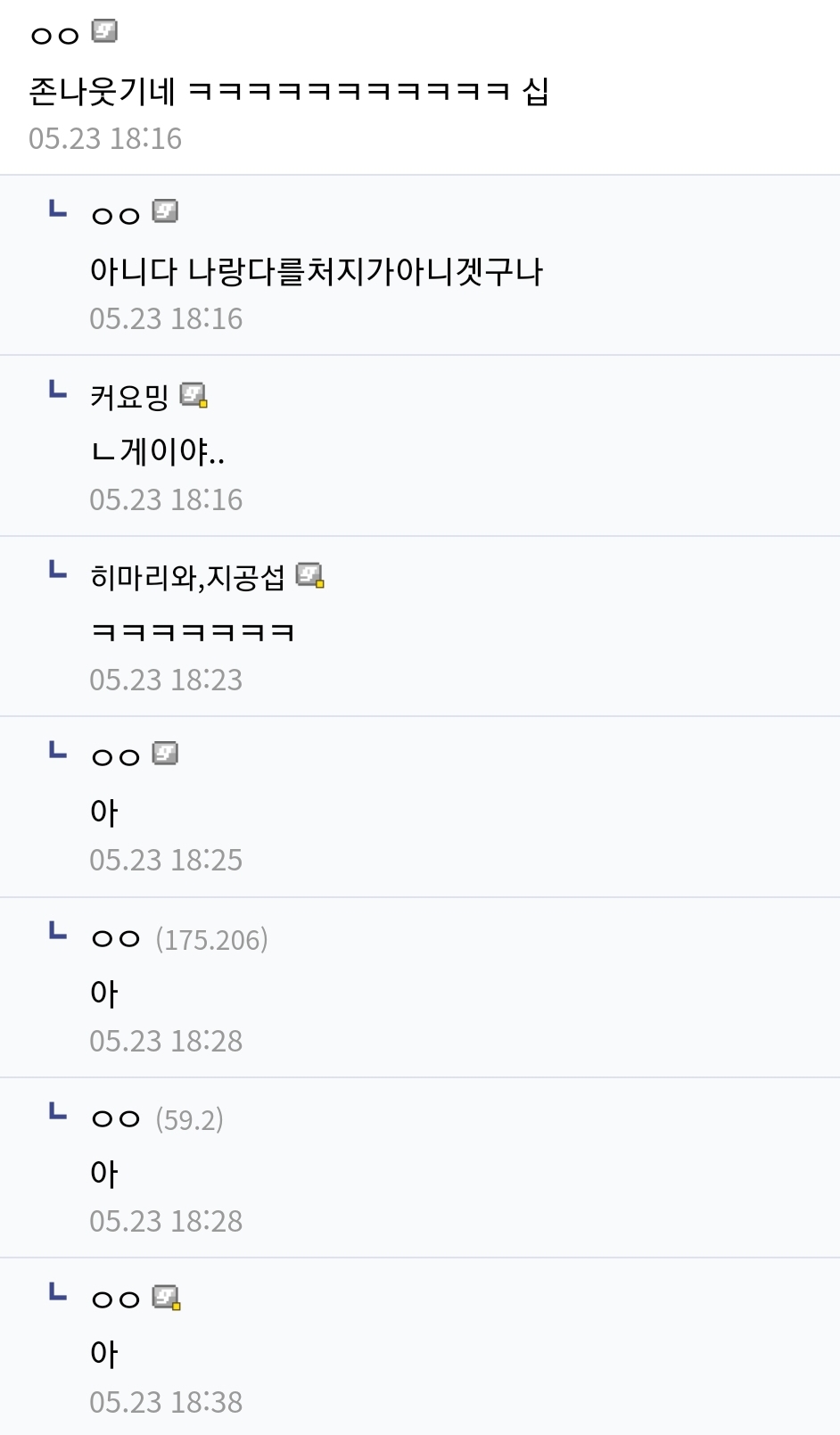Screen dimensions: 840x1435
Task: Click the reply text ㄴ게이야..
Action: click(x=157, y=451)
